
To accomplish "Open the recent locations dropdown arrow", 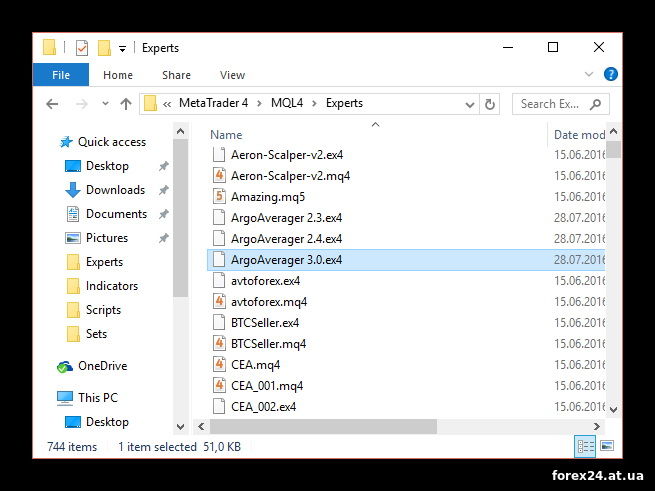I will (x=105, y=104).
